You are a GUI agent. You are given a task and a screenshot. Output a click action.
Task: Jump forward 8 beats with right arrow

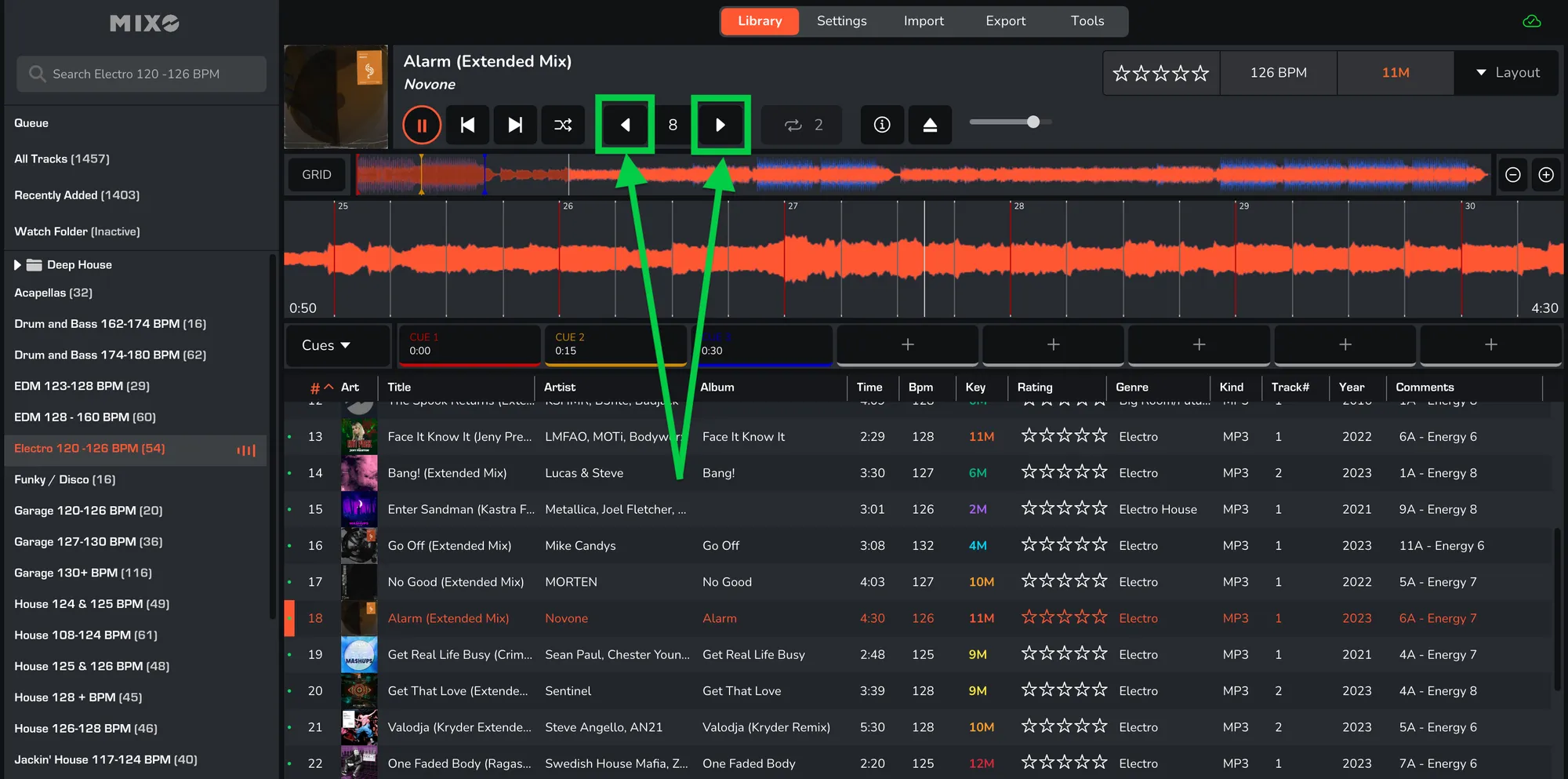click(x=720, y=125)
